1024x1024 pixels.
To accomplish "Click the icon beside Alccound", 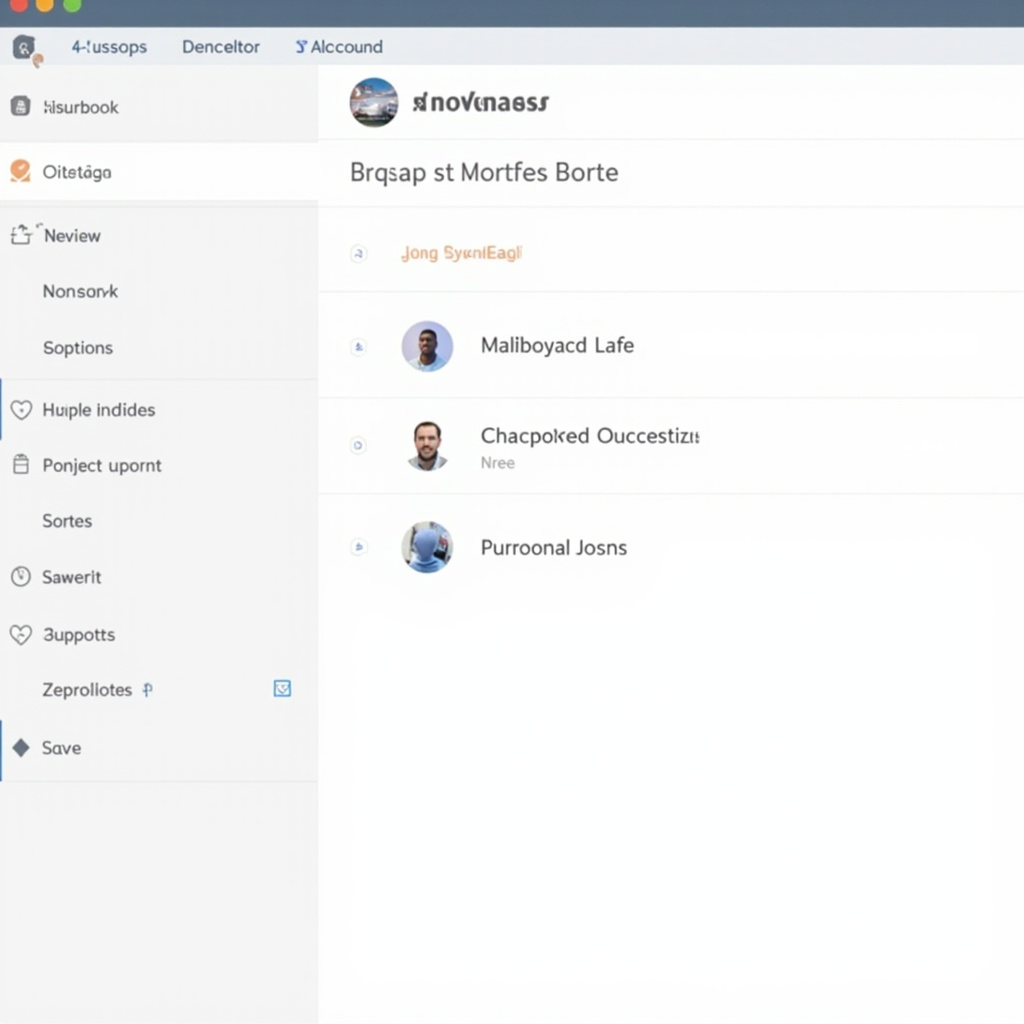I will [x=301, y=47].
